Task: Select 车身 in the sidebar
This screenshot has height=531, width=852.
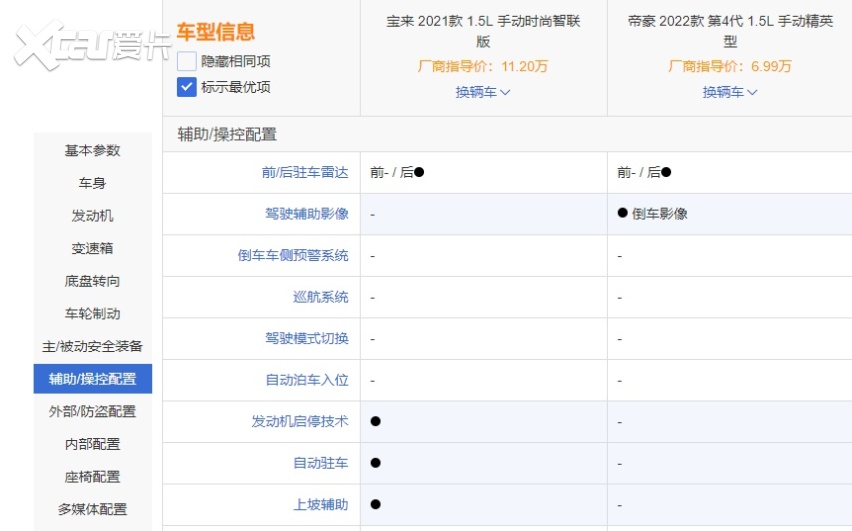Action: [92, 183]
